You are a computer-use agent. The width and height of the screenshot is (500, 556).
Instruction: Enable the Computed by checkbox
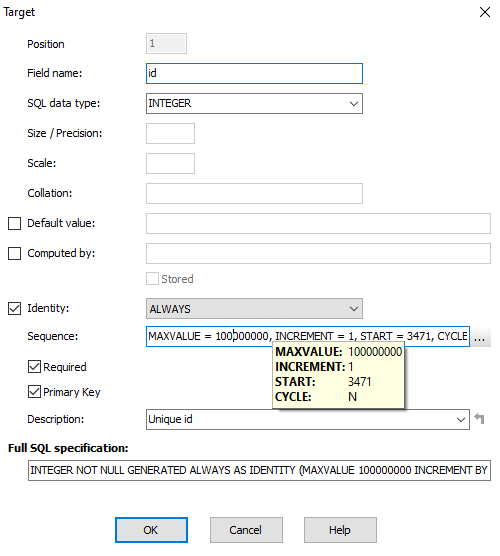(x=15, y=254)
